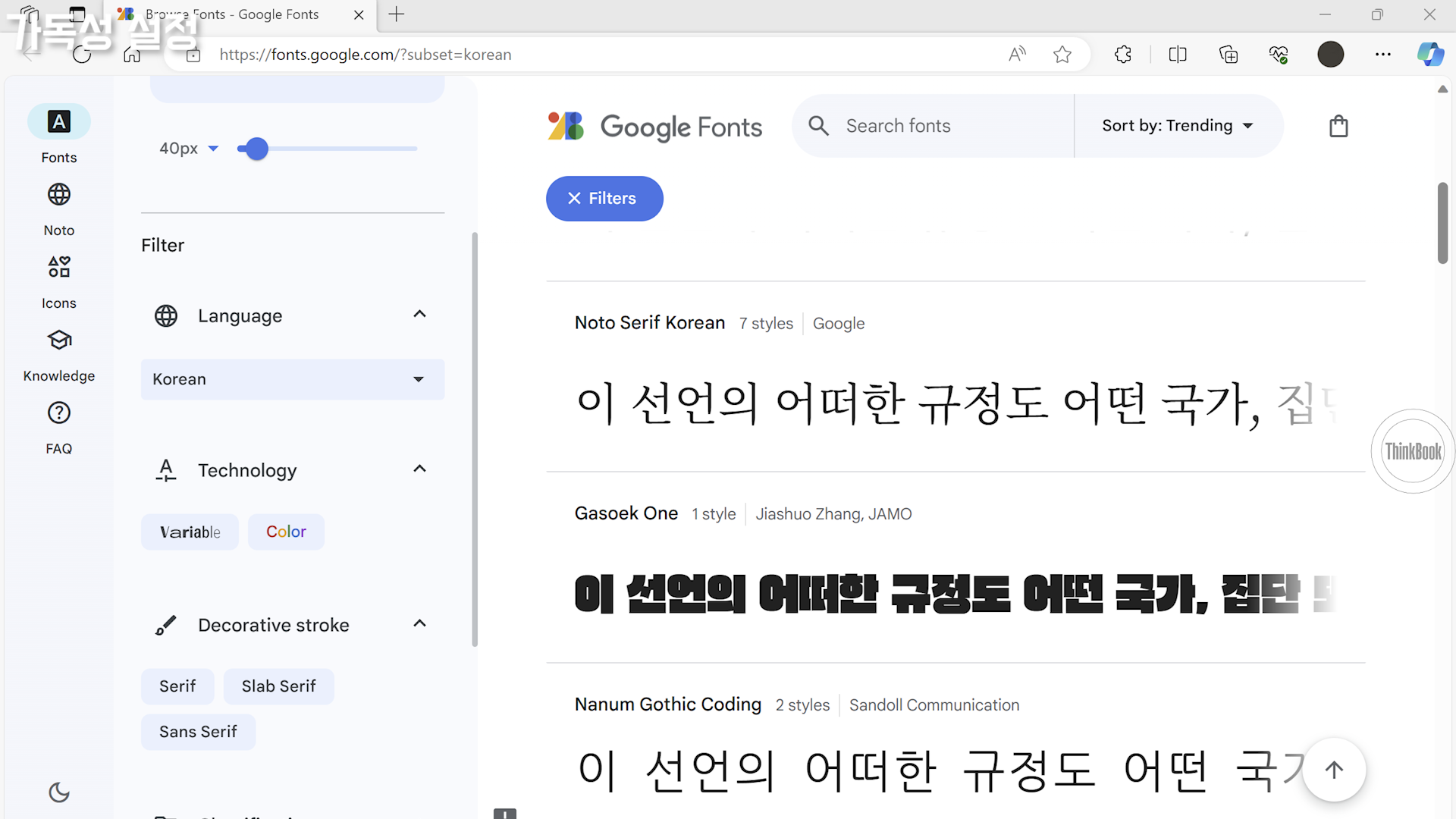Open the Korean language dropdown

click(293, 379)
